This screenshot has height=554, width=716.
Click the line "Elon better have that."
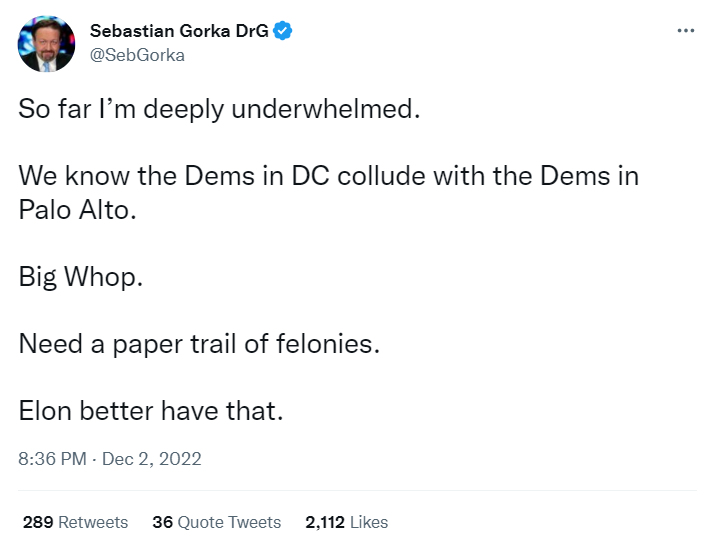pos(151,411)
